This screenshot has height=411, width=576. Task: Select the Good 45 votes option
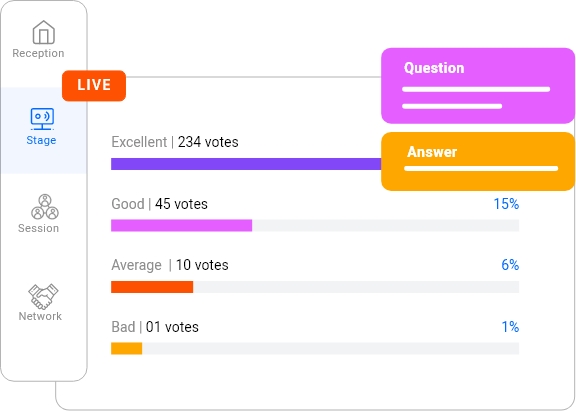click(x=159, y=204)
